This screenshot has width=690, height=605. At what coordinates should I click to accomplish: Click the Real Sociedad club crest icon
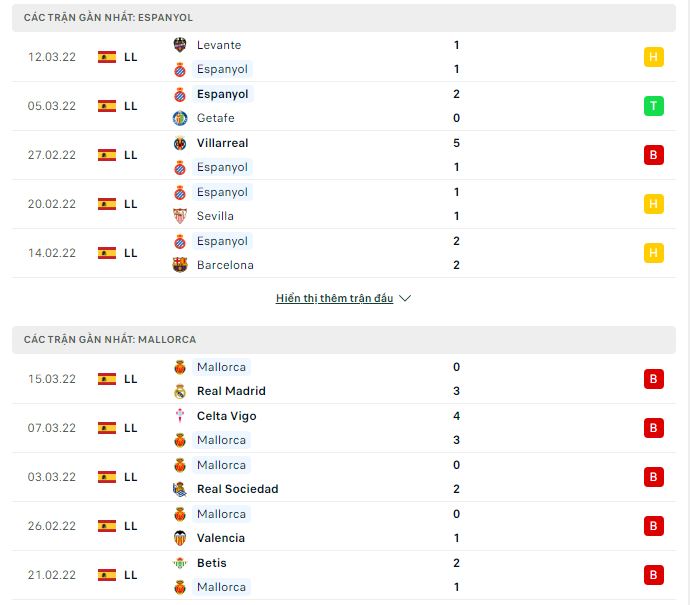pyautogui.click(x=180, y=489)
